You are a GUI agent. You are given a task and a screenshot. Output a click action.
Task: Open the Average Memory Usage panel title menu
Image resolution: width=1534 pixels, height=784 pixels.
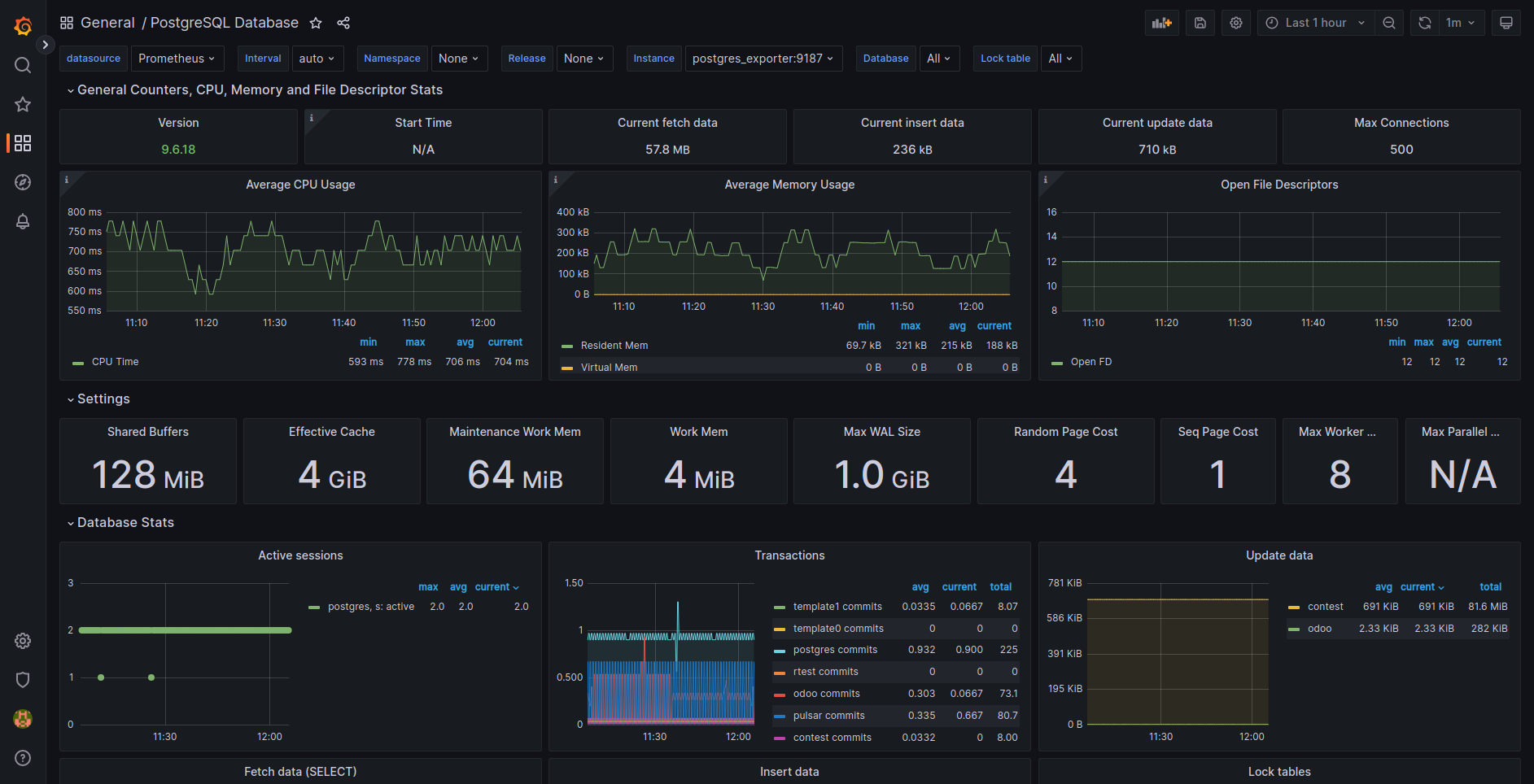pos(789,185)
